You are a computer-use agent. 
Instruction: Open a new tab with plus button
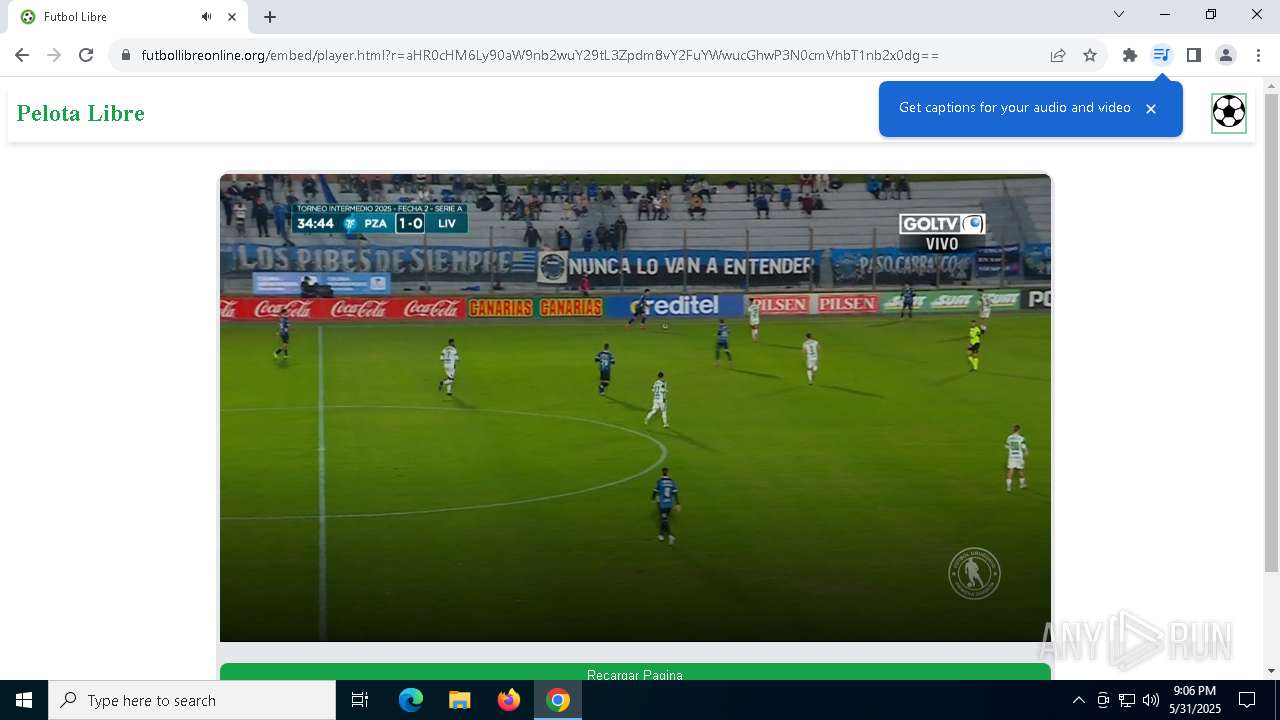tap(270, 17)
